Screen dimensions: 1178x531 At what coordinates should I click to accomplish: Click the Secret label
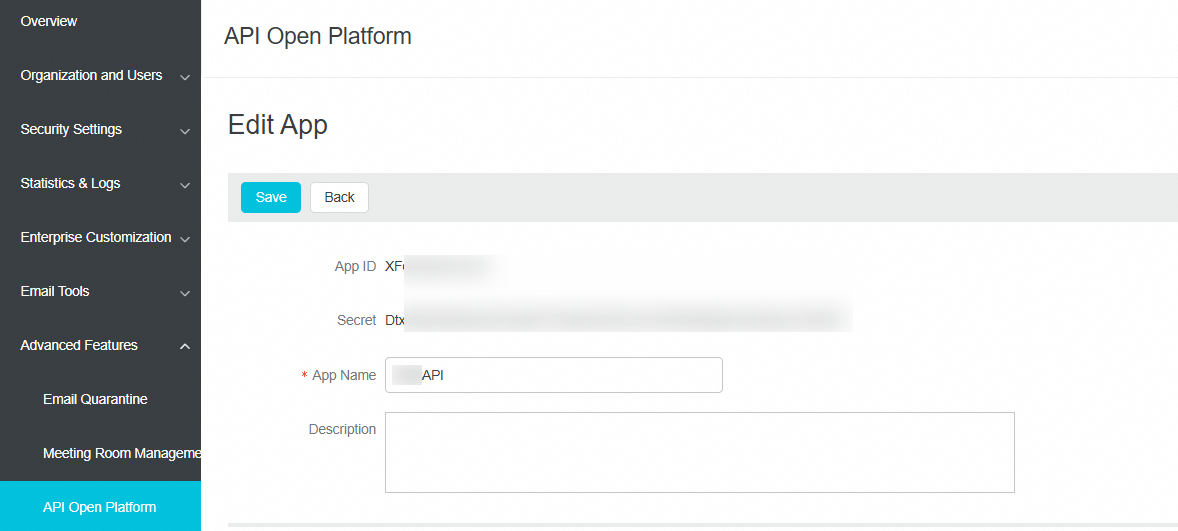[x=357, y=321]
